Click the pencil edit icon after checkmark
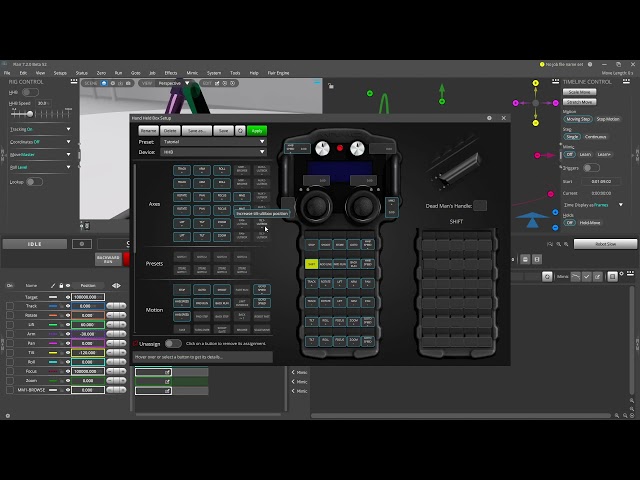This screenshot has width=640, height=480. [x=598, y=277]
